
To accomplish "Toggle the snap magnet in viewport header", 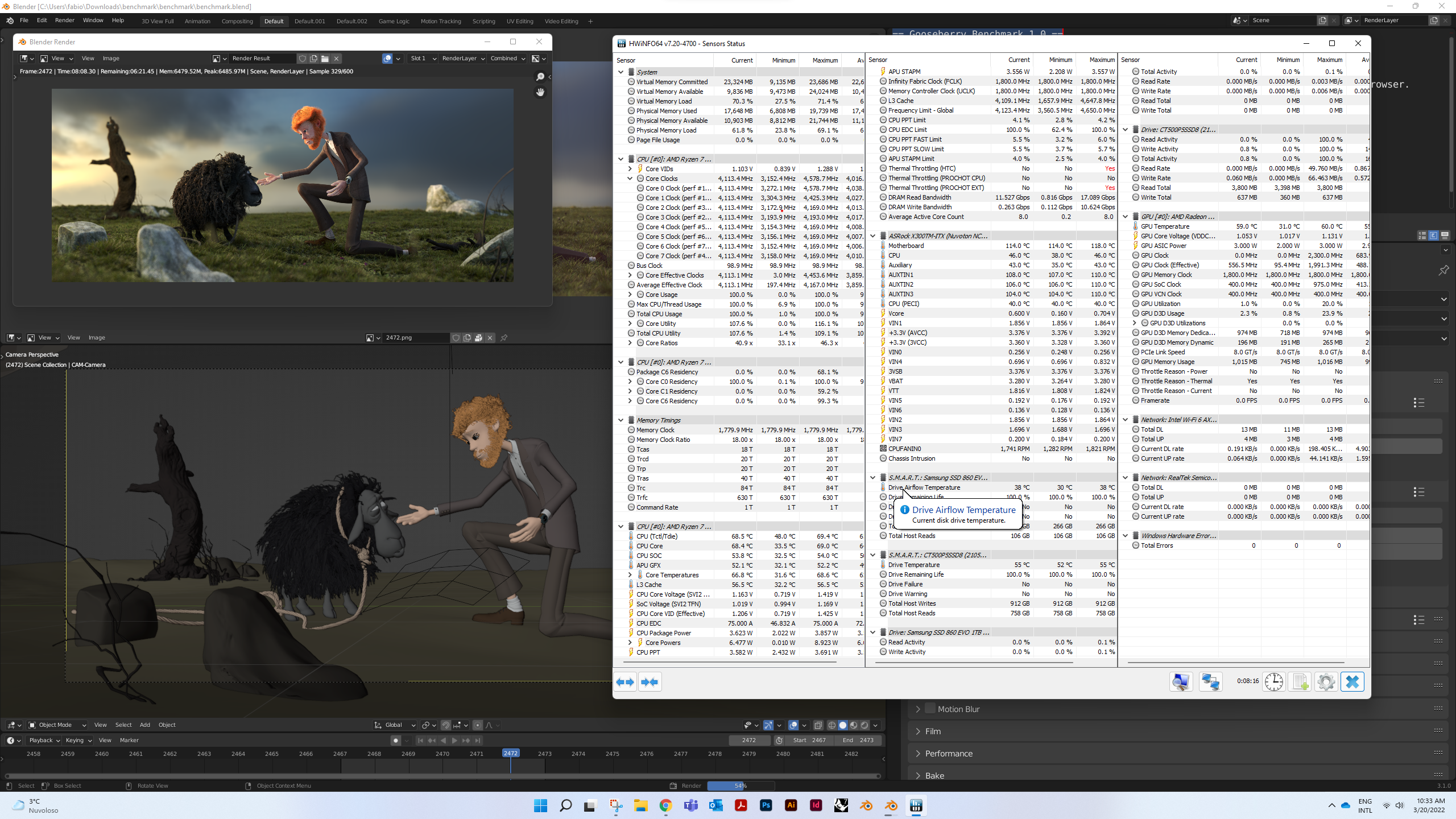I will (x=446, y=725).
